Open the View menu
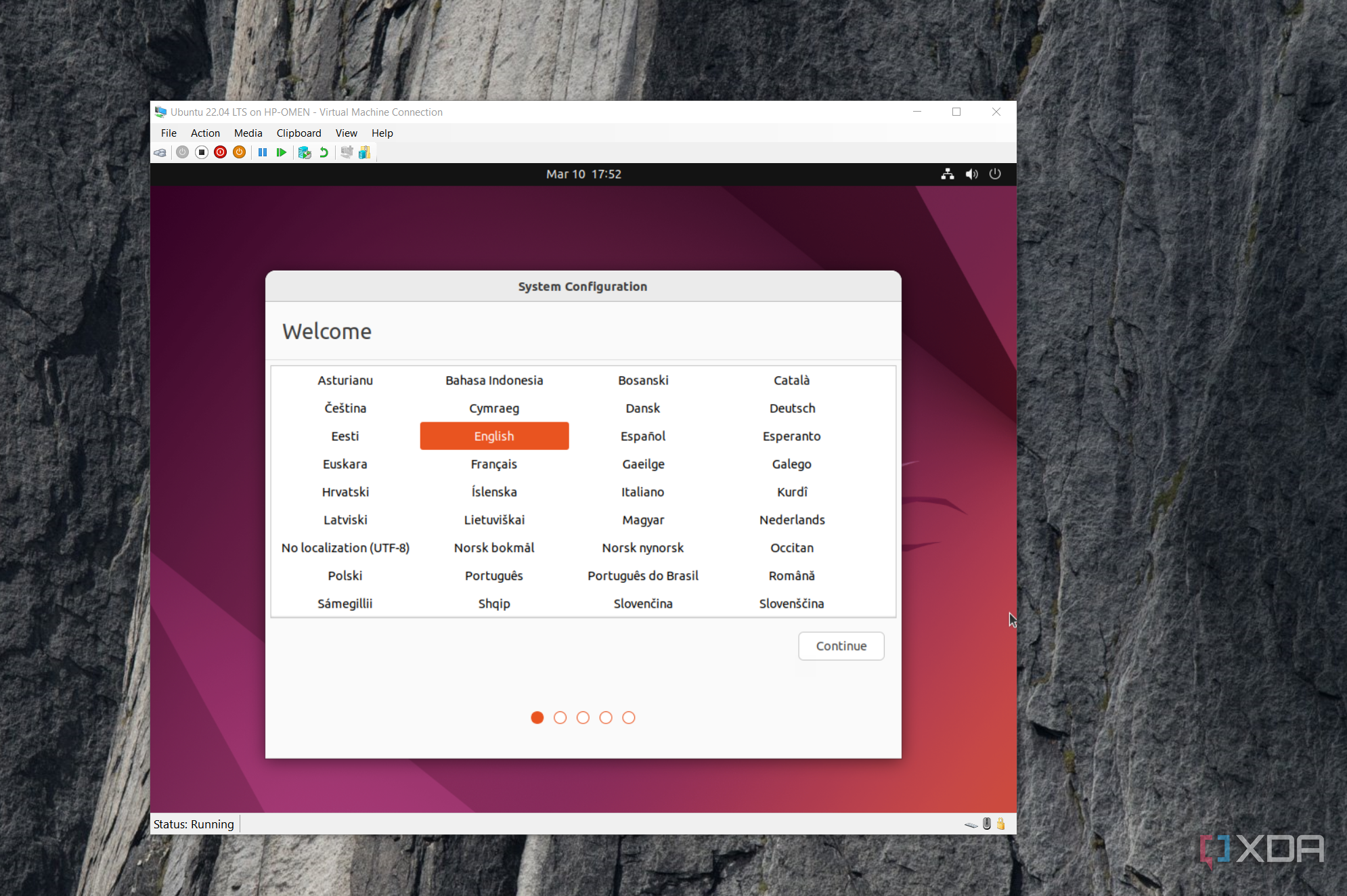The image size is (1347, 896). coord(346,133)
